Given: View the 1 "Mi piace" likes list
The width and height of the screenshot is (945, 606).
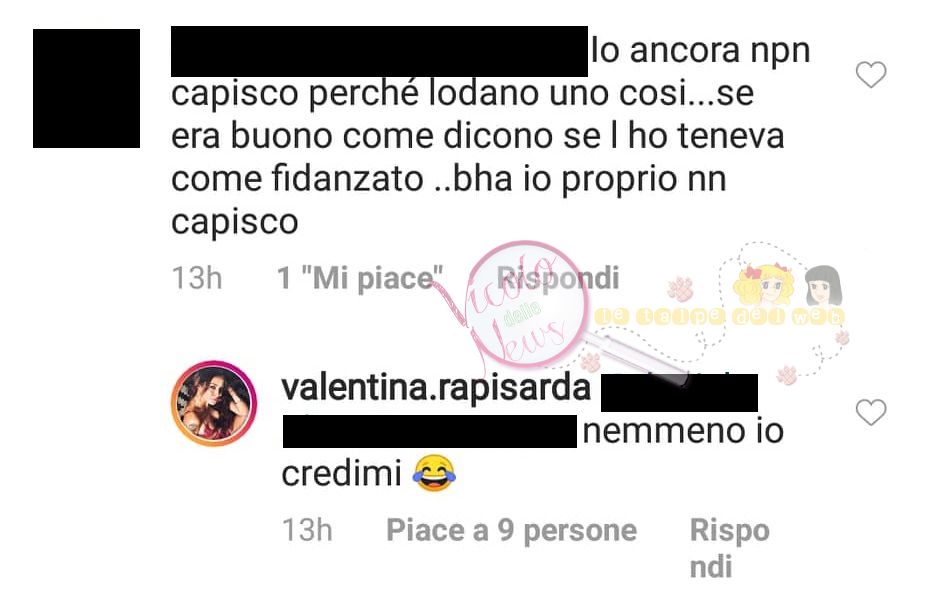Looking at the screenshot, I should tap(360, 278).
